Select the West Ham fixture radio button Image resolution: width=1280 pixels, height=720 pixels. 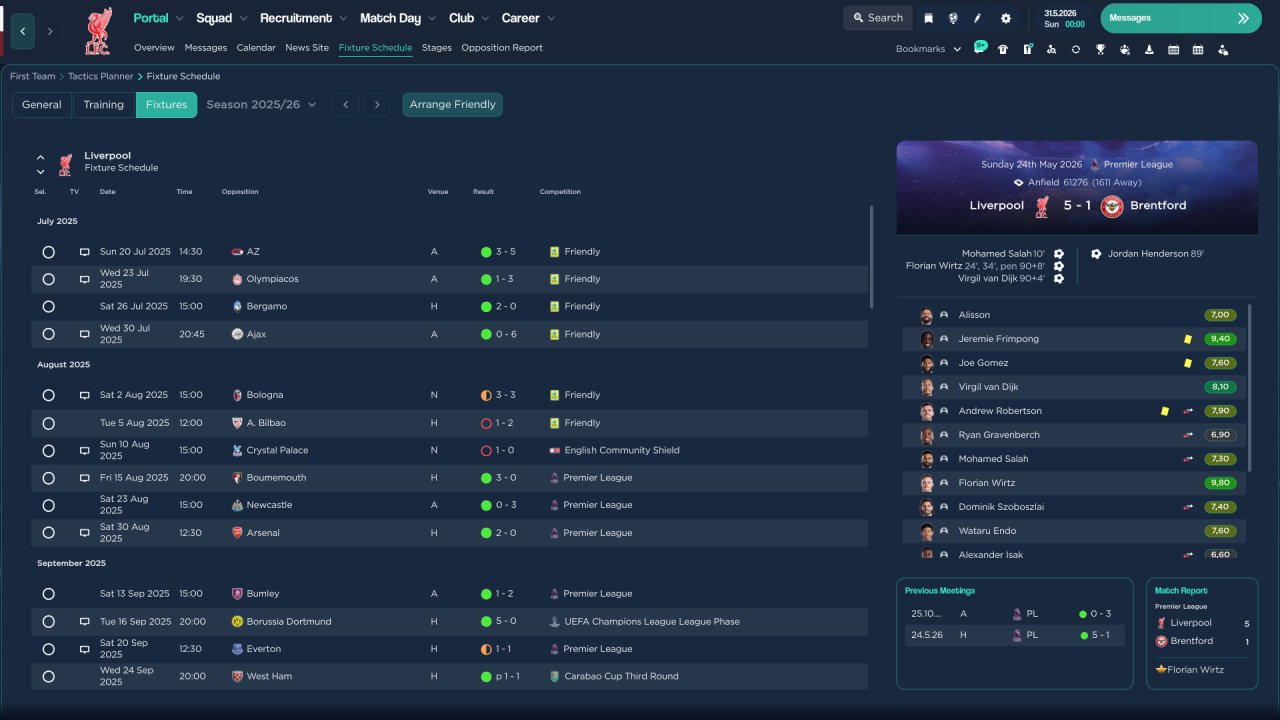pos(48,677)
